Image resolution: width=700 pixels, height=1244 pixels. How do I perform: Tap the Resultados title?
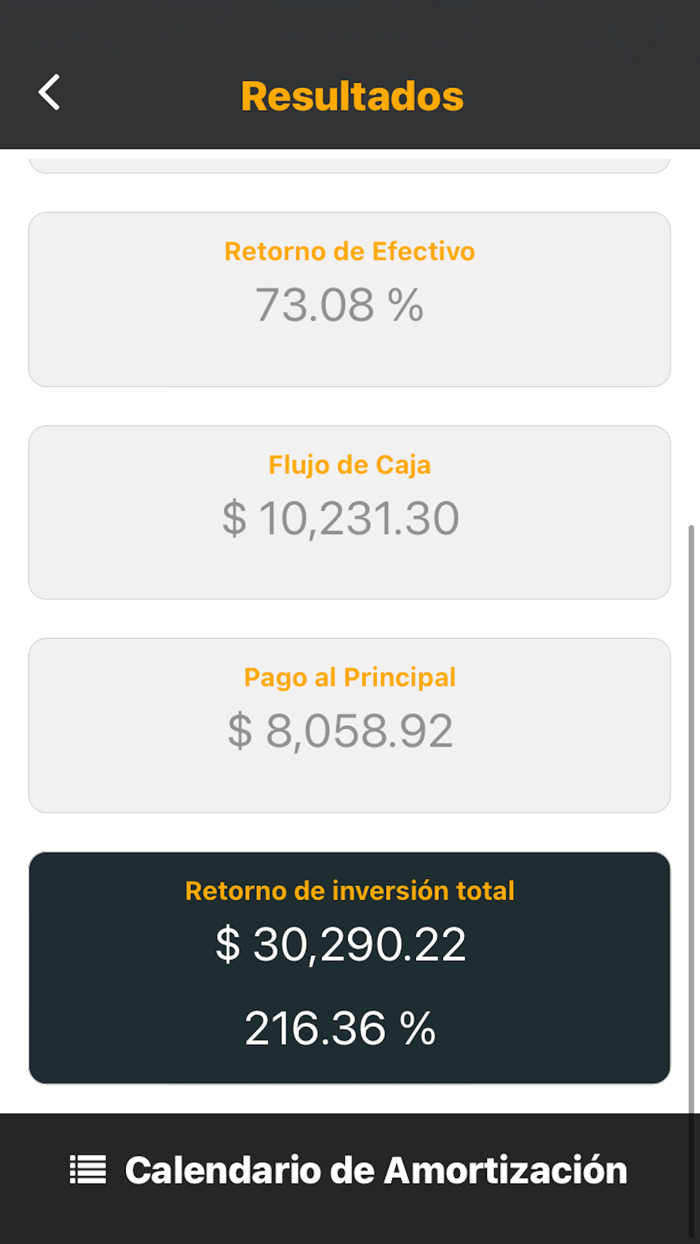(x=351, y=95)
